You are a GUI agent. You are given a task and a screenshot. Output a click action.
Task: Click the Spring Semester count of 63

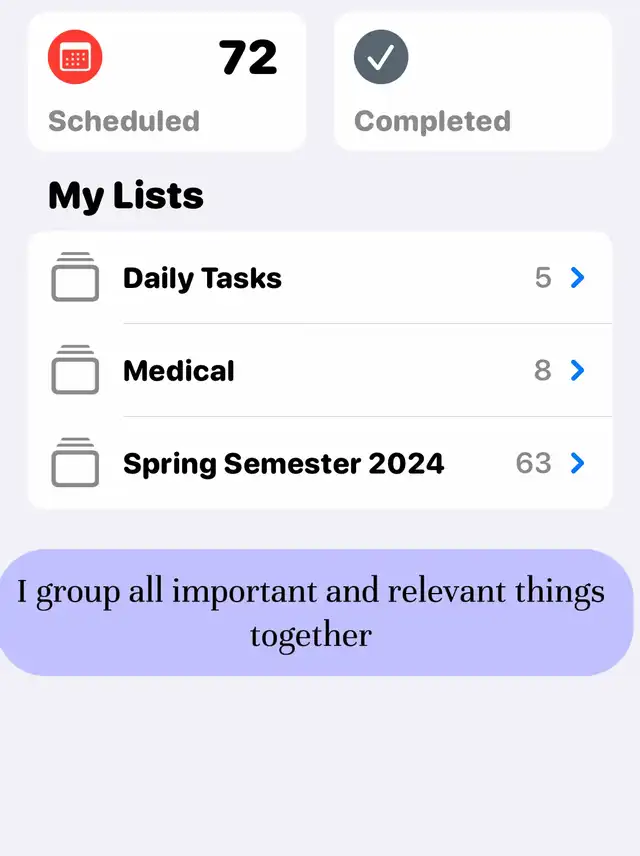[x=534, y=463]
